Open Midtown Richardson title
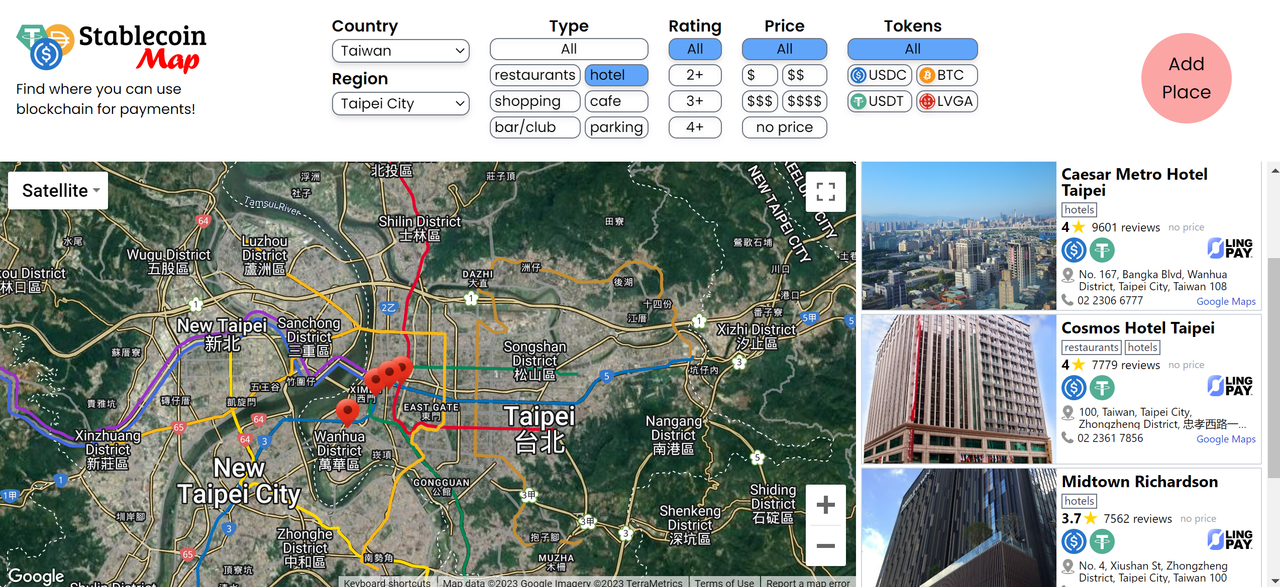The height and width of the screenshot is (587, 1280). coord(1140,482)
